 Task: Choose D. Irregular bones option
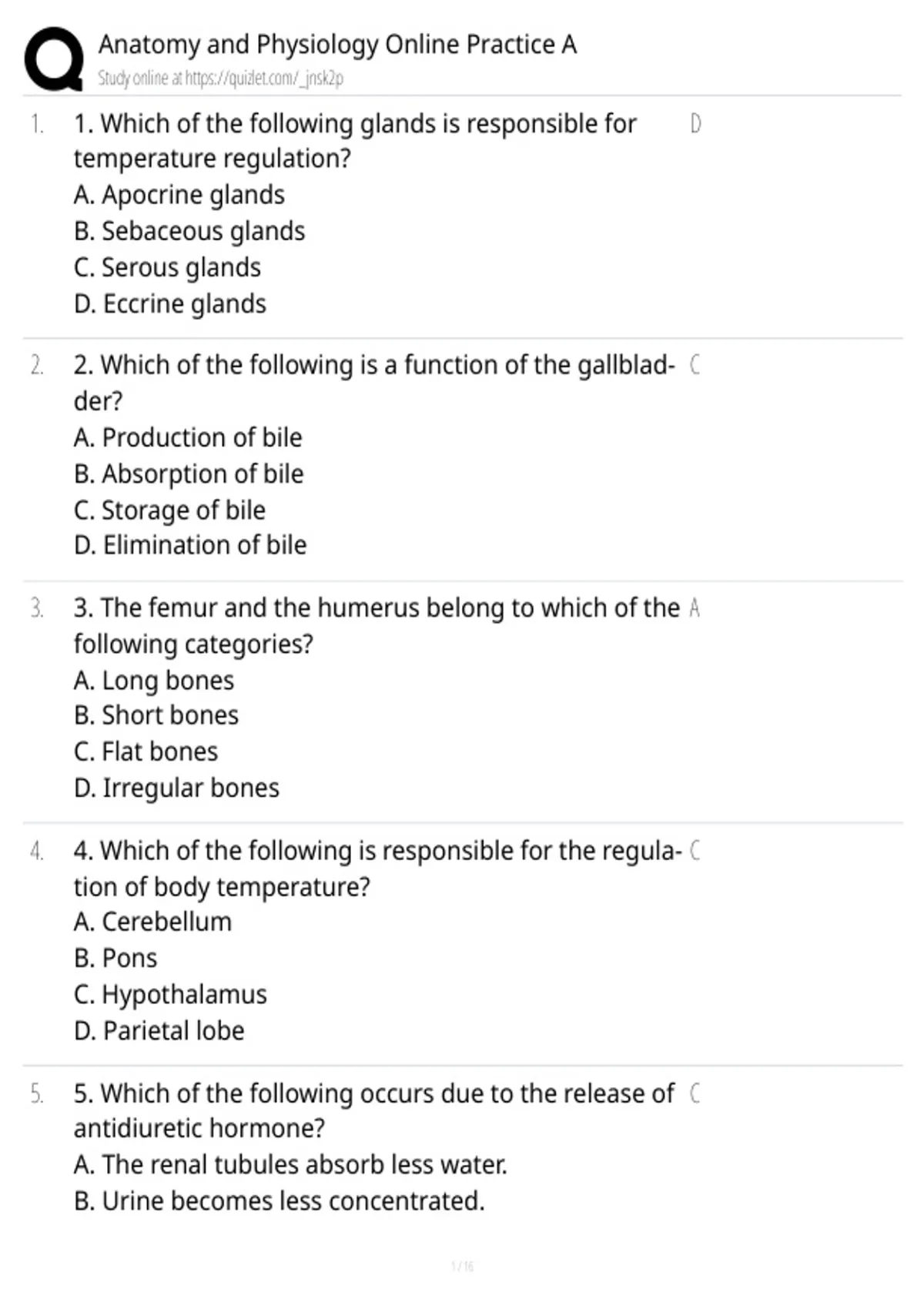(176, 788)
